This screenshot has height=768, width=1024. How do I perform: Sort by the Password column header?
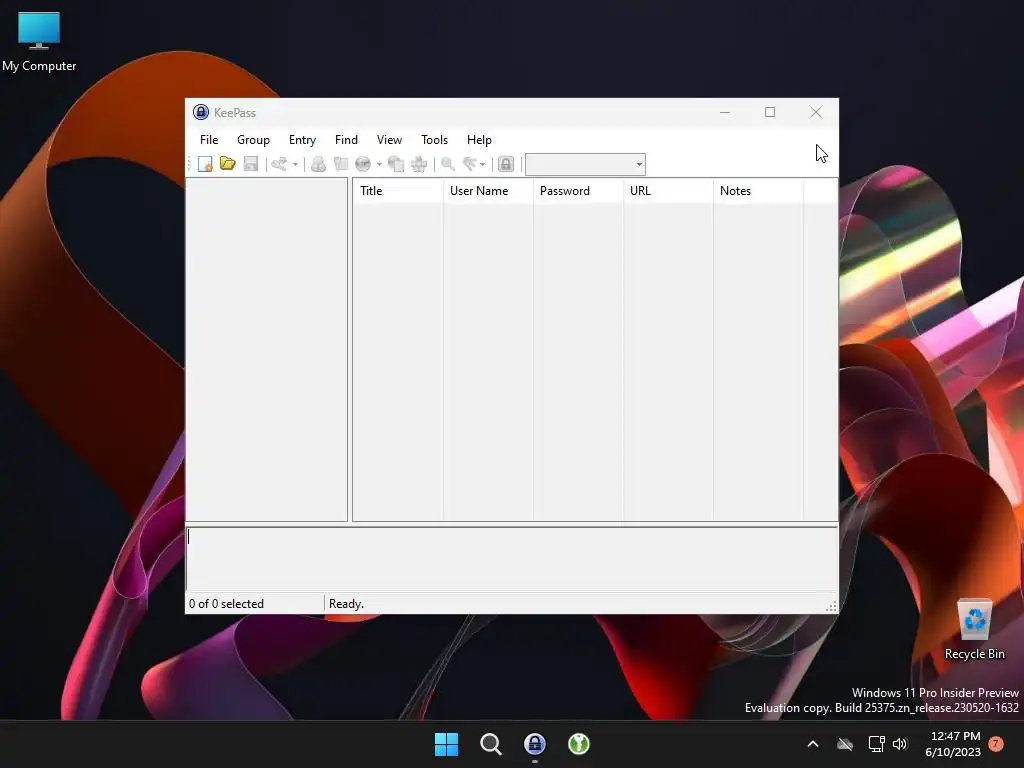click(x=578, y=191)
